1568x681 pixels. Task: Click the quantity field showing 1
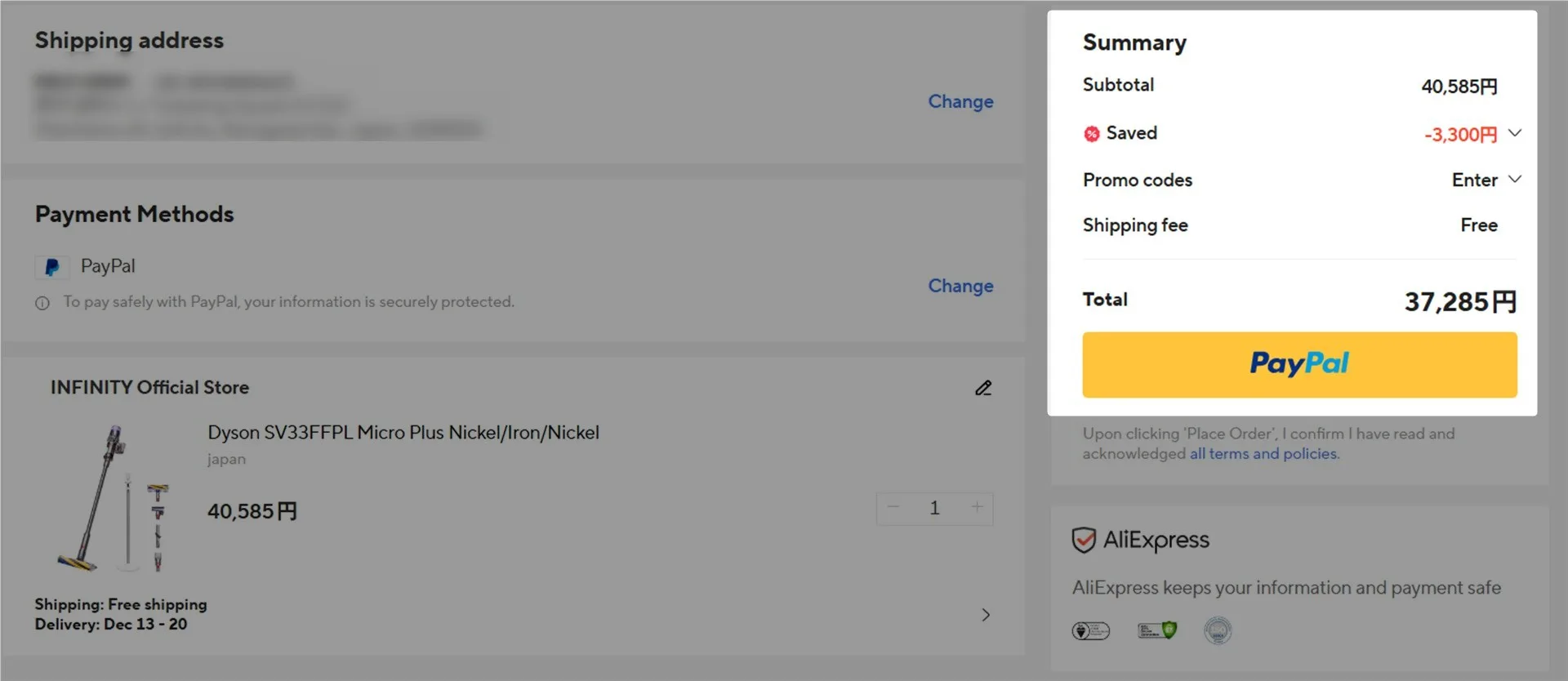click(x=934, y=508)
